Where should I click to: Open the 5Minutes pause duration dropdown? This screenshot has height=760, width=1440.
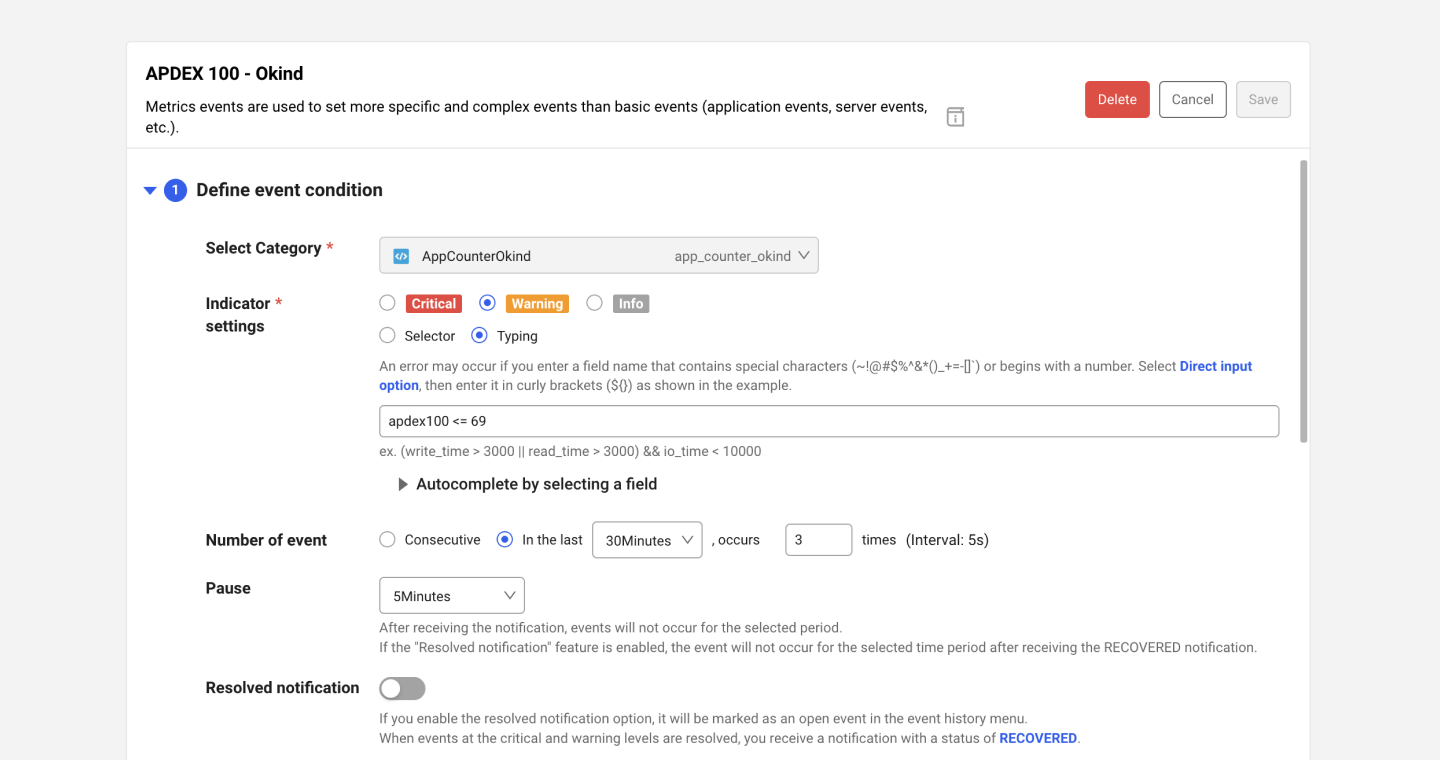pyautogui.click(x=451, y=595)
